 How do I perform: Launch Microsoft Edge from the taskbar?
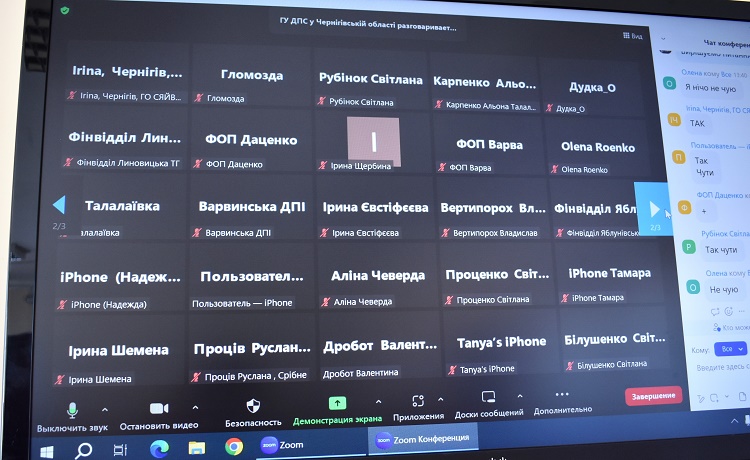(159, 448)
